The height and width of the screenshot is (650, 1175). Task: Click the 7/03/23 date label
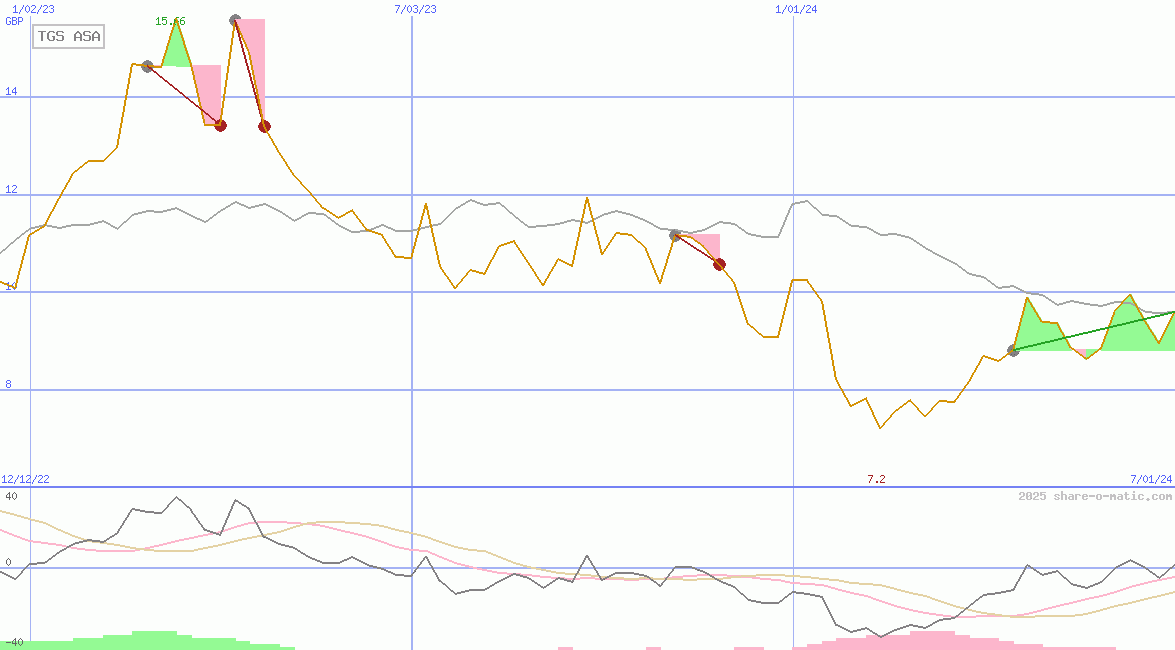[x=415, y=9]
